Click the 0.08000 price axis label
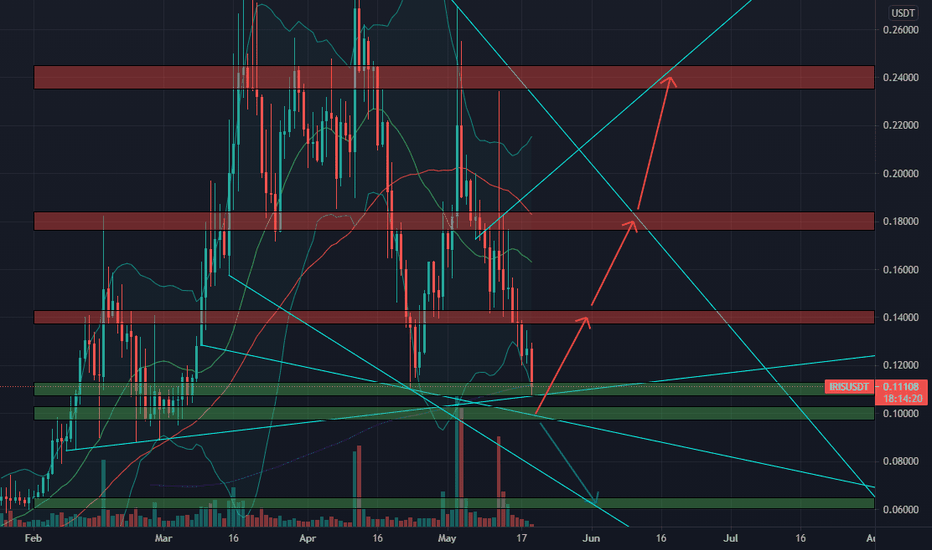The width and height of the screenshot is (932, 550). pos(900,461)
